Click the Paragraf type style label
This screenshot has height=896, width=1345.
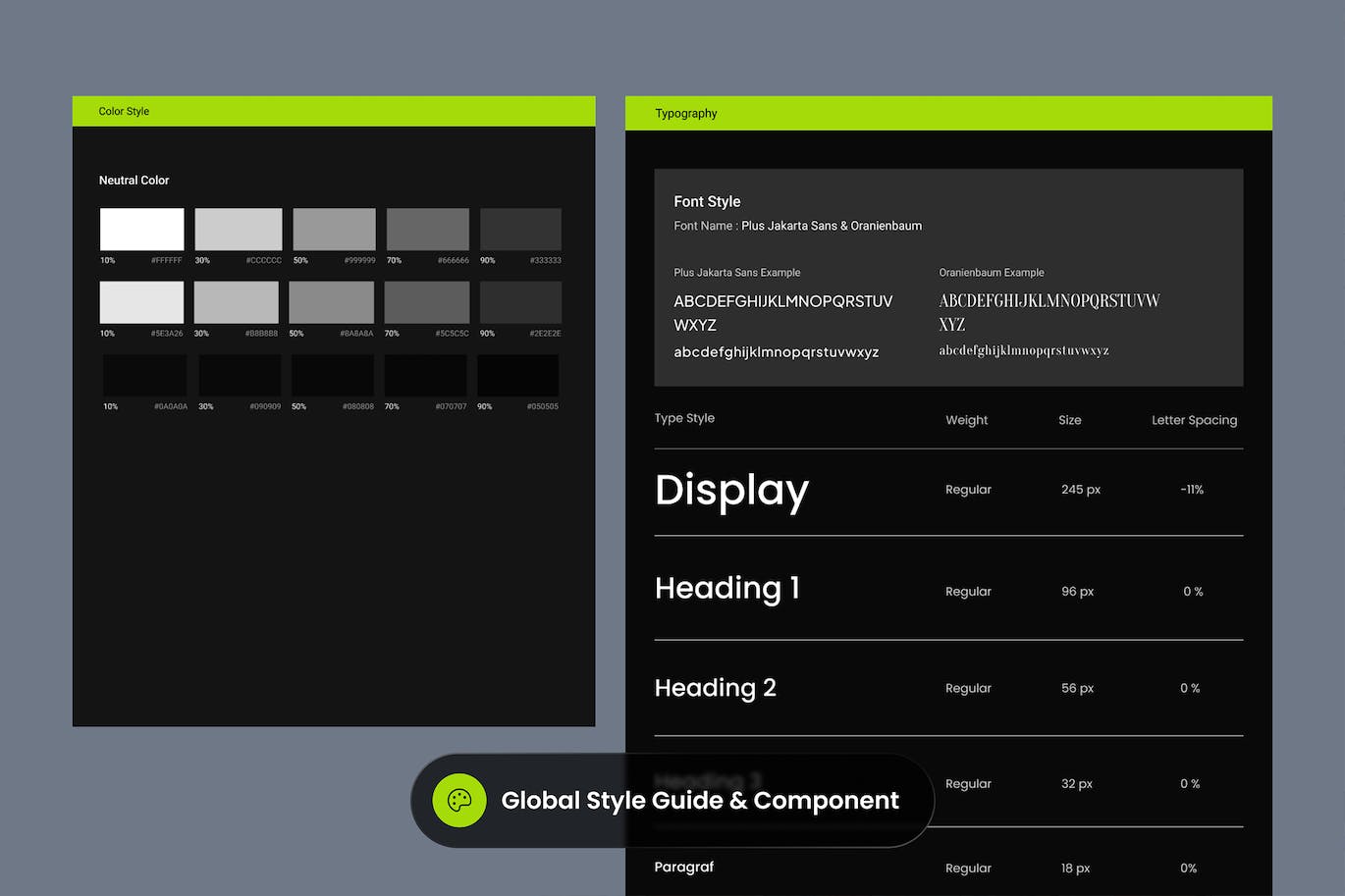coord(684,867)
